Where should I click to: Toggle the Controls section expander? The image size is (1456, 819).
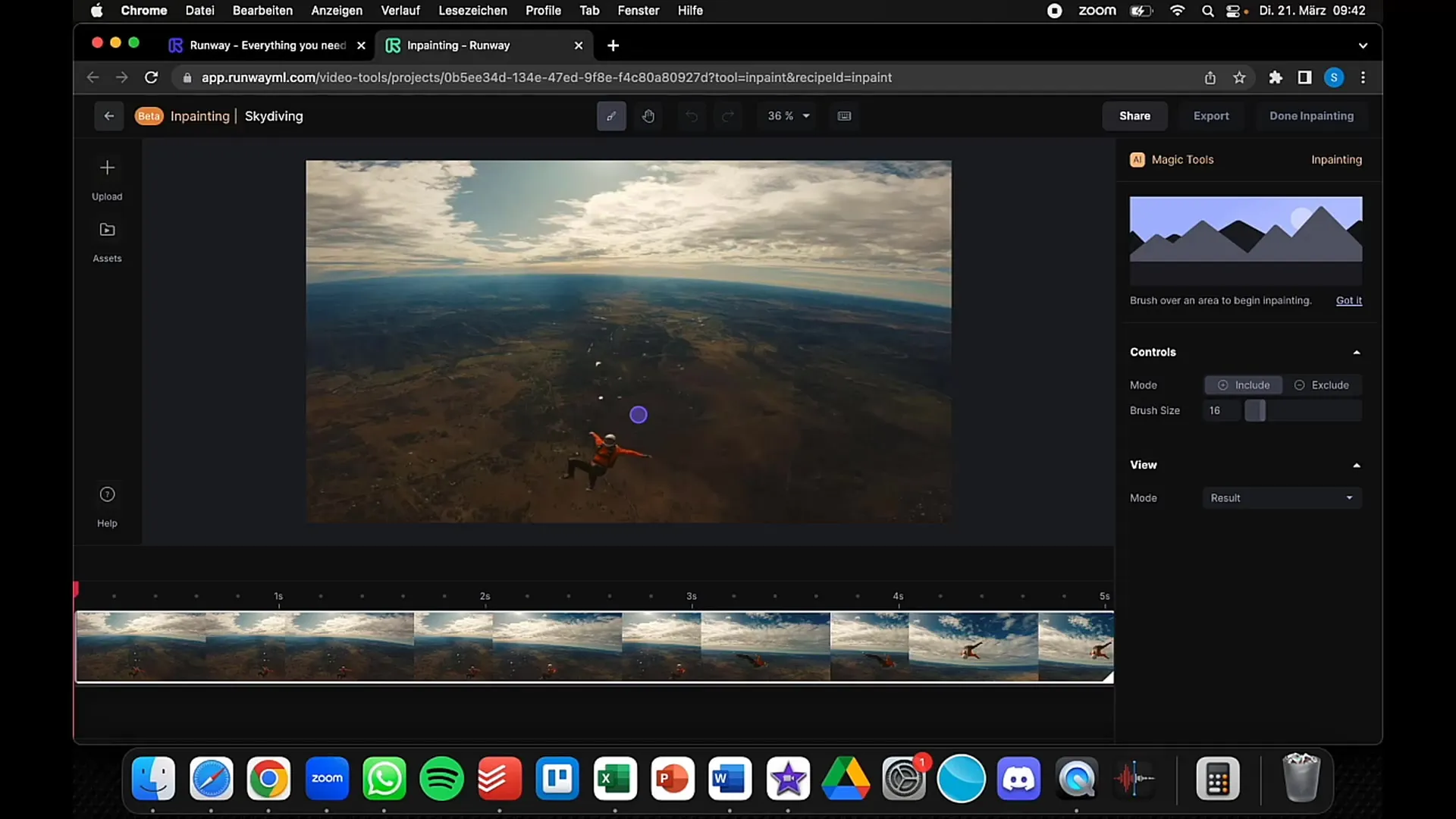tap(1356, 351)
